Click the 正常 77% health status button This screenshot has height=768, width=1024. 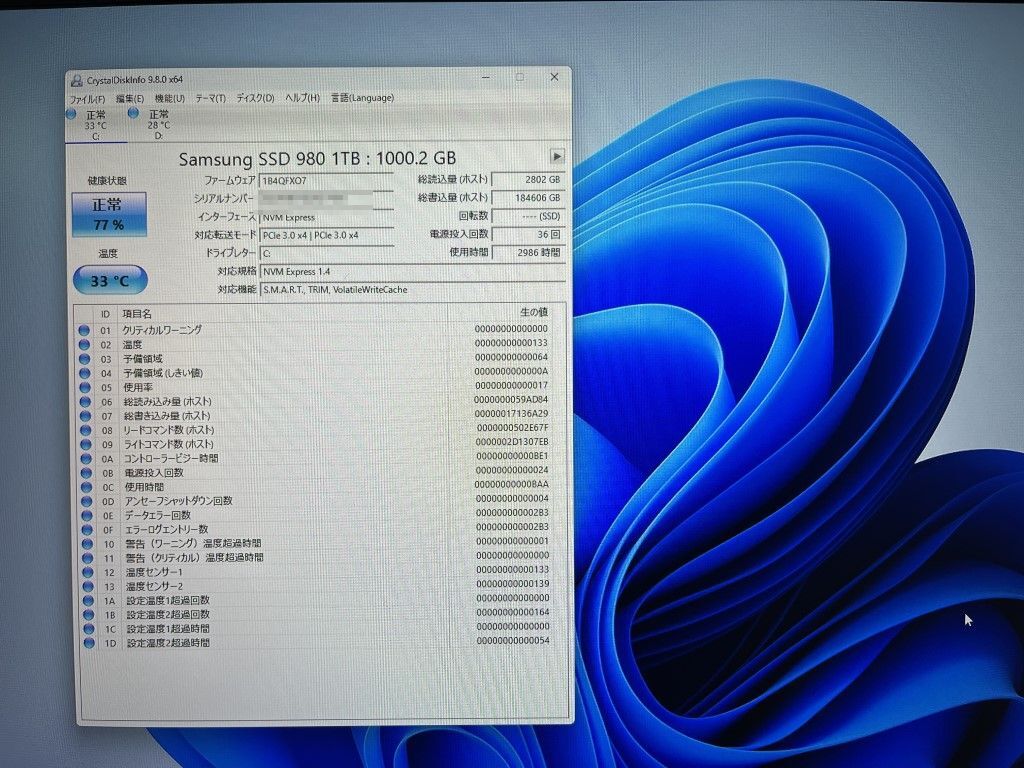tap(111, 212)
